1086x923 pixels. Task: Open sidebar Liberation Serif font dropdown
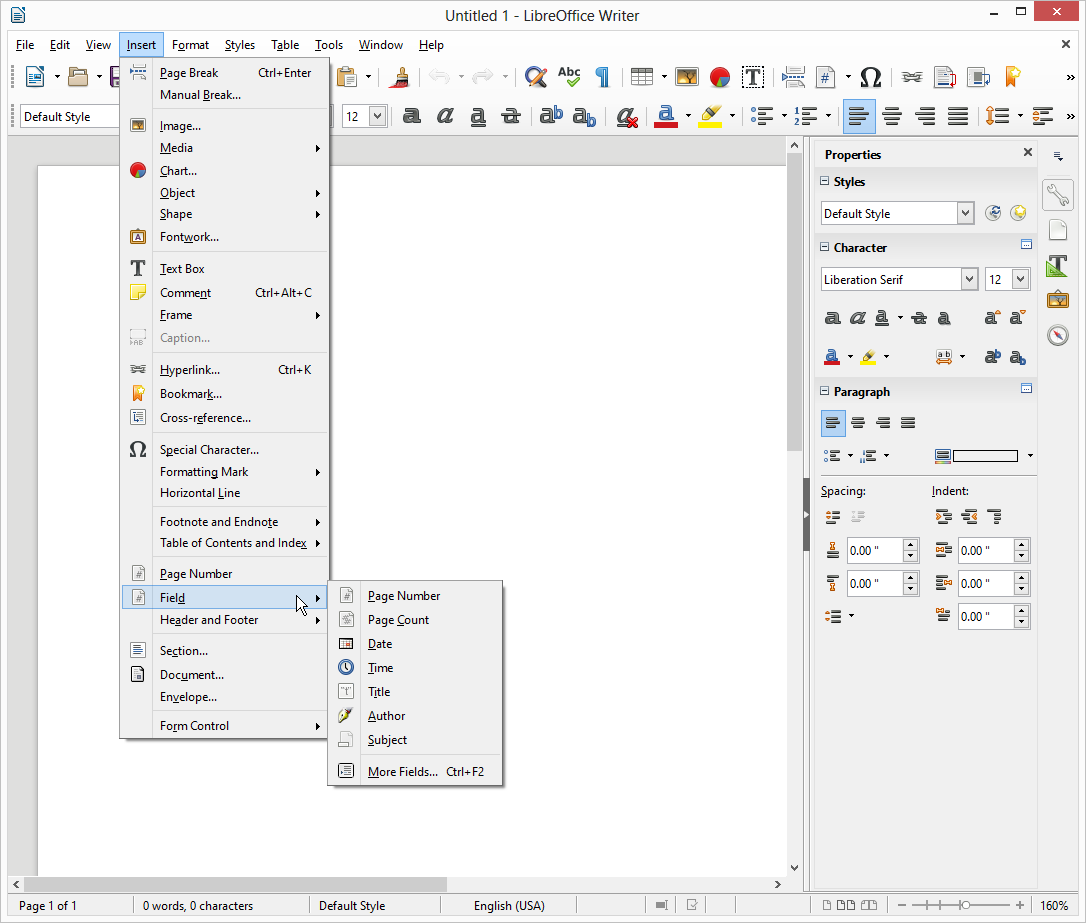970,279
